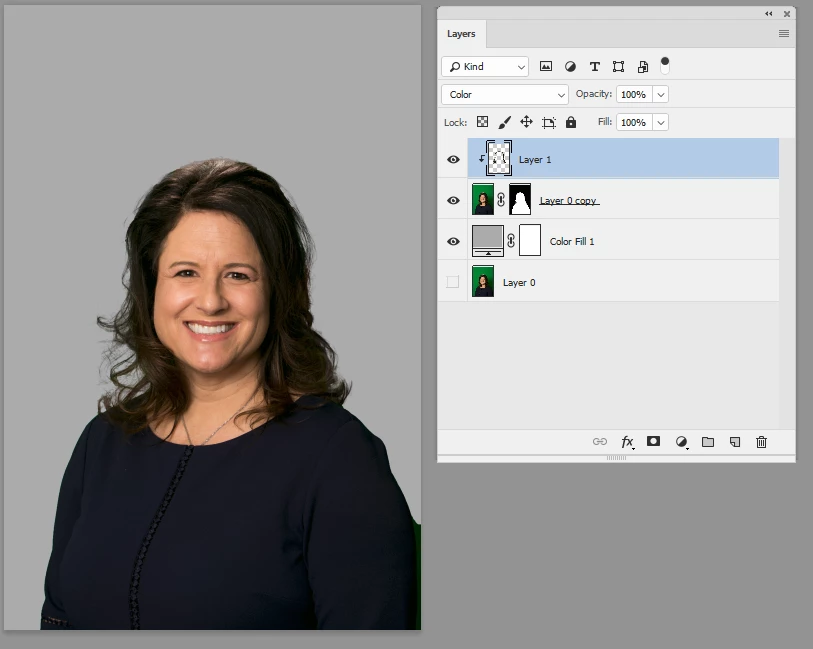Screen dimensions: 813x649
Task: Lock image pixels with brush icon
Action: 504,122
